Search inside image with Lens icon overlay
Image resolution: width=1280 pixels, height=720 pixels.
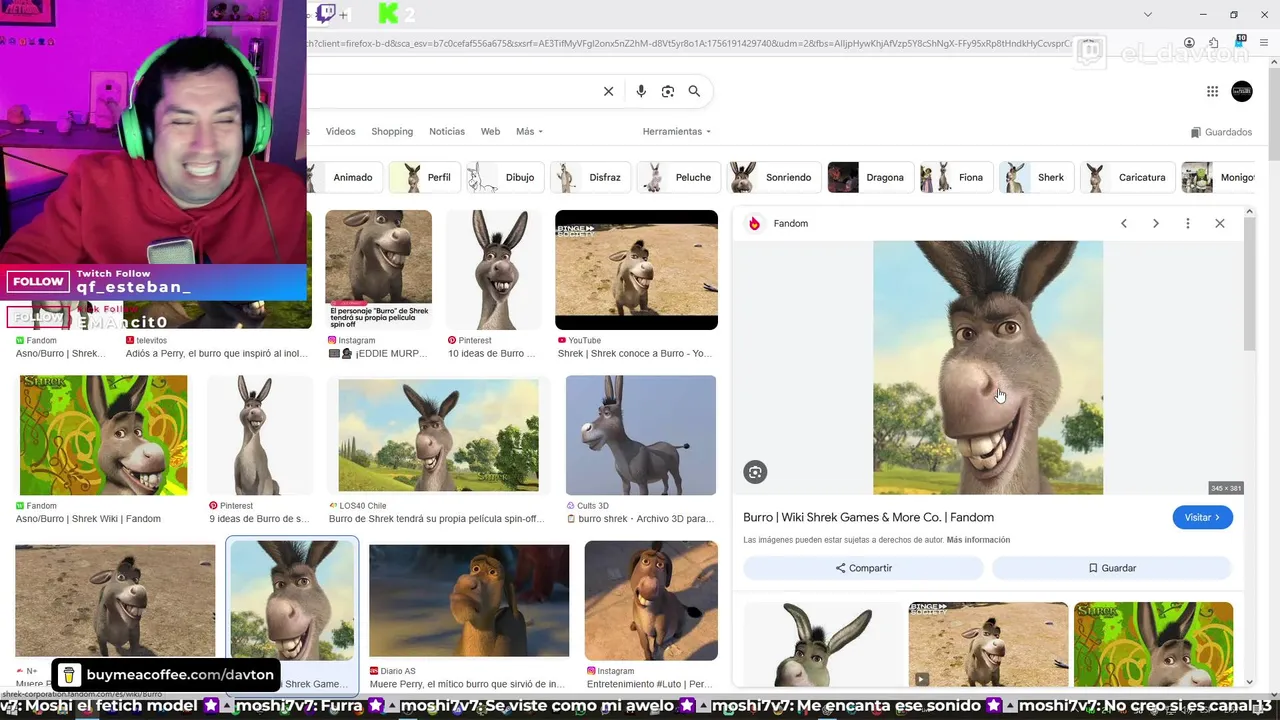coord(755,472)
